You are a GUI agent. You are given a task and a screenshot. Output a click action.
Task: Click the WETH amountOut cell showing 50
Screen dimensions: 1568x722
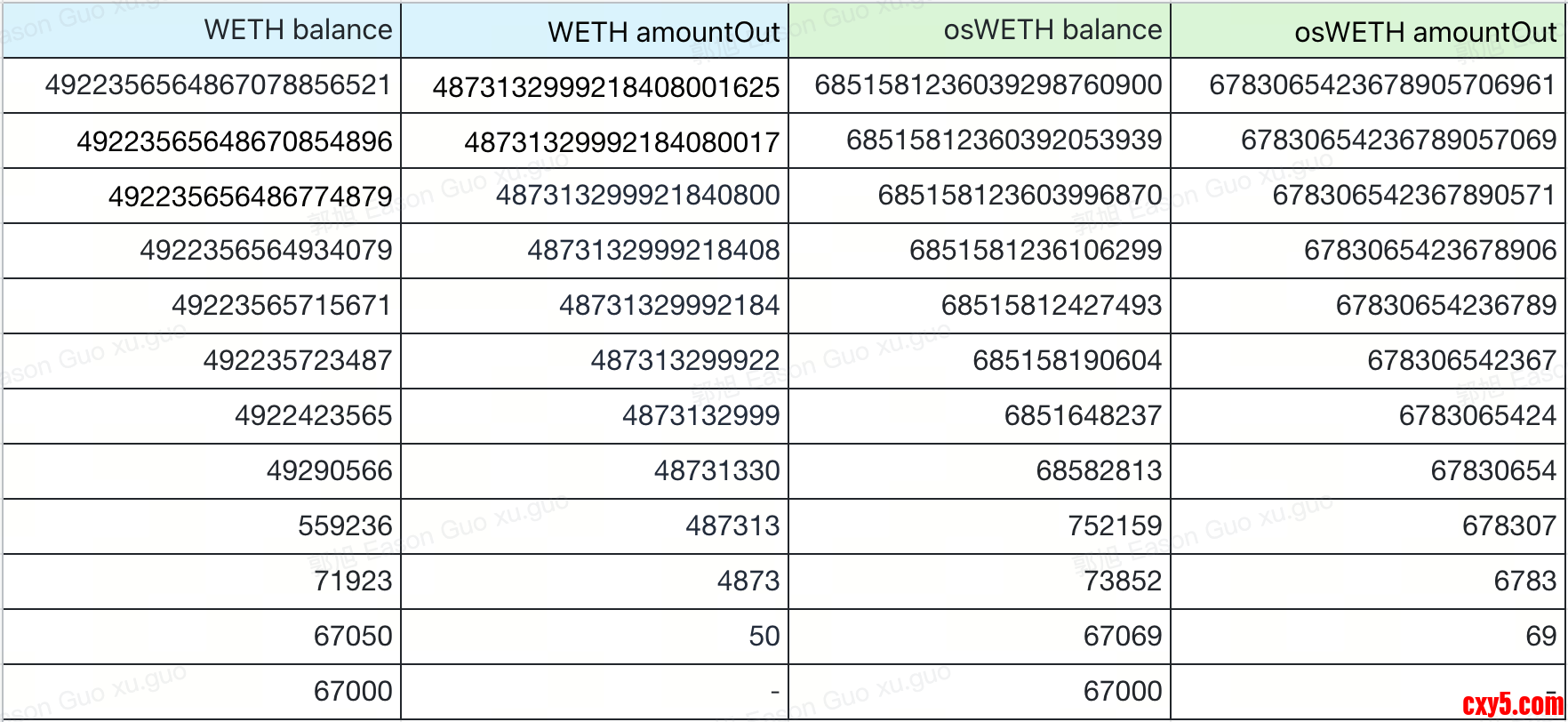(764, 636)
